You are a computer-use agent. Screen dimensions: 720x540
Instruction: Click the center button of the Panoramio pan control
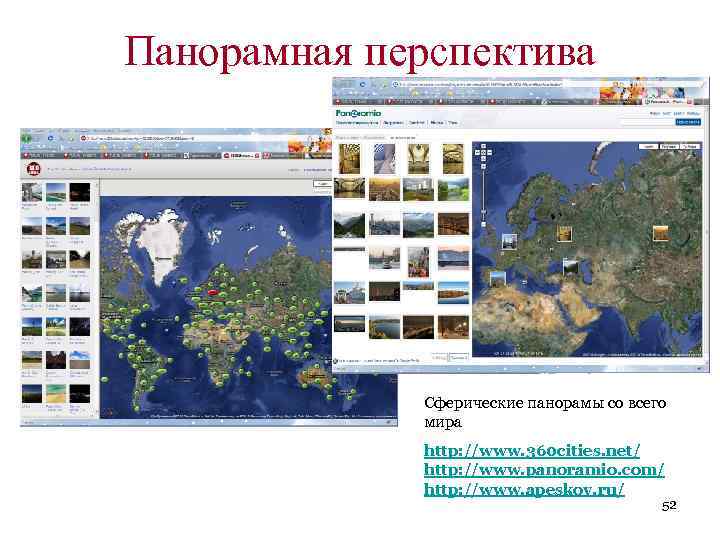pos(483,152)
